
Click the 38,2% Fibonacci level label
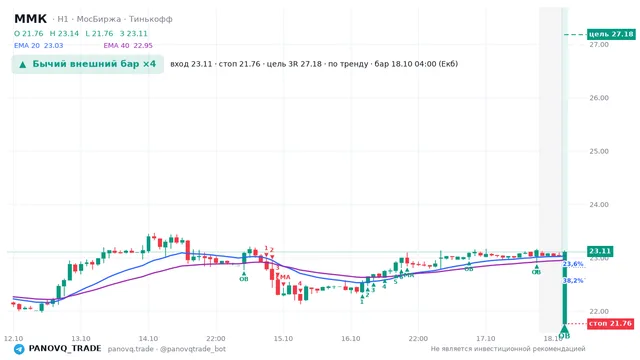pos(573,280)
